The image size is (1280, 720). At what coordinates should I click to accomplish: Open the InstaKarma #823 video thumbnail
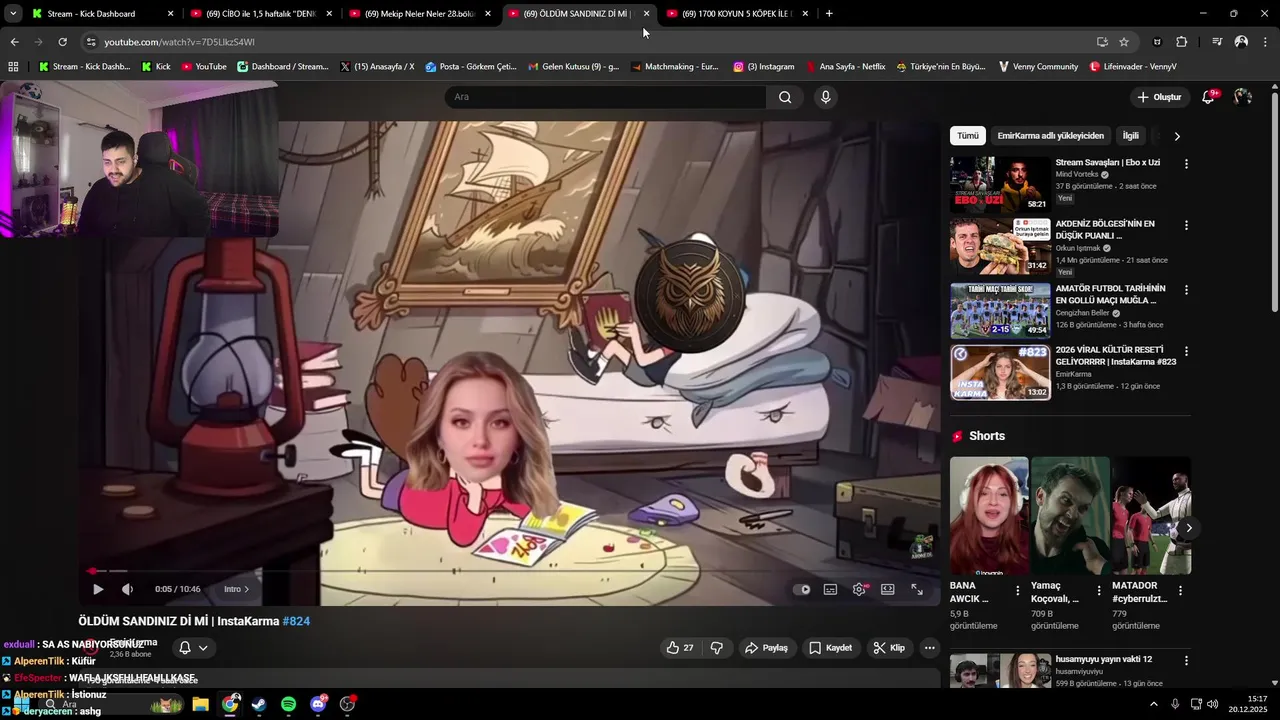coord(1000,372)
